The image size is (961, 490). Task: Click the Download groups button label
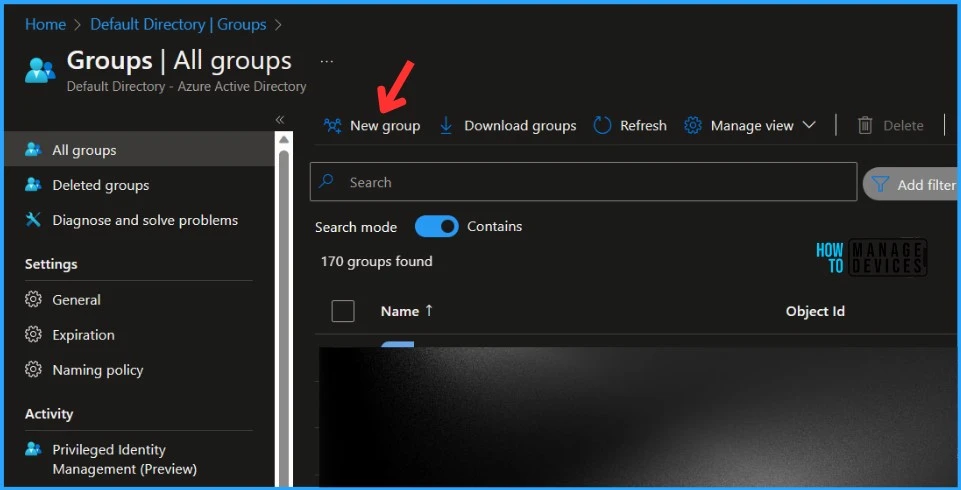(x=520, y=126)
